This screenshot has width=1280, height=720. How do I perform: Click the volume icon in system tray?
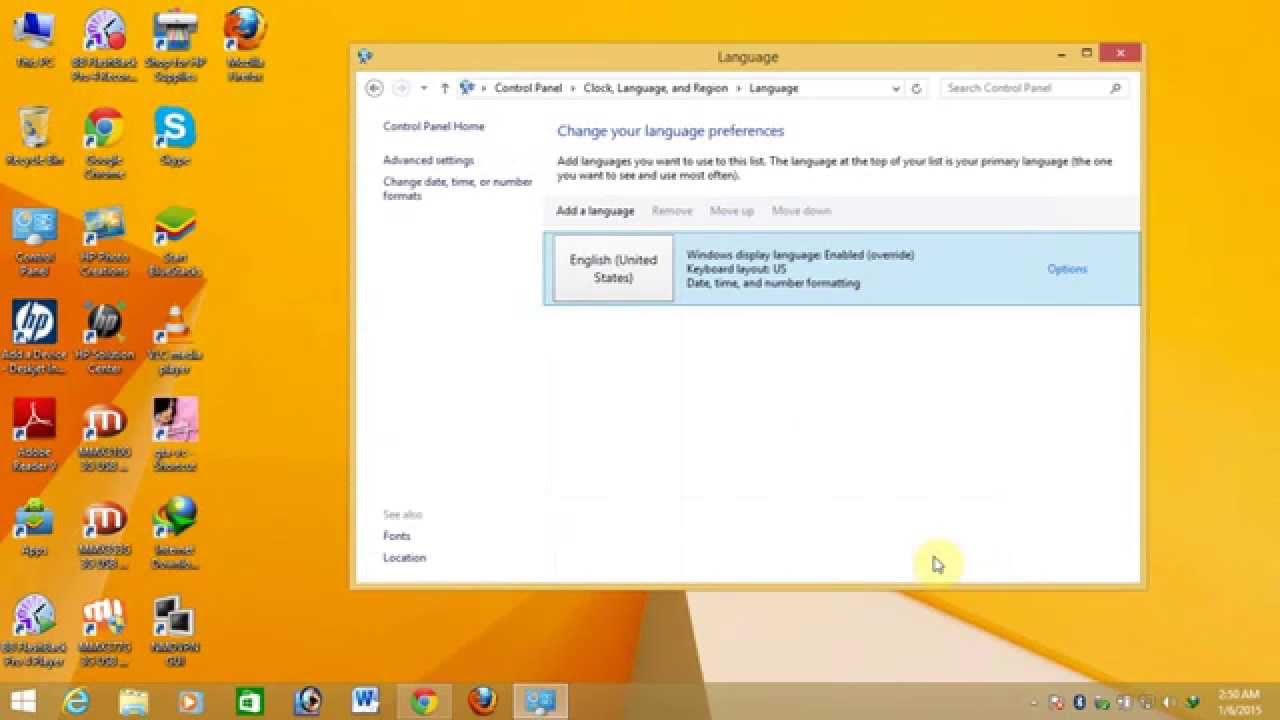point(1169,702)
